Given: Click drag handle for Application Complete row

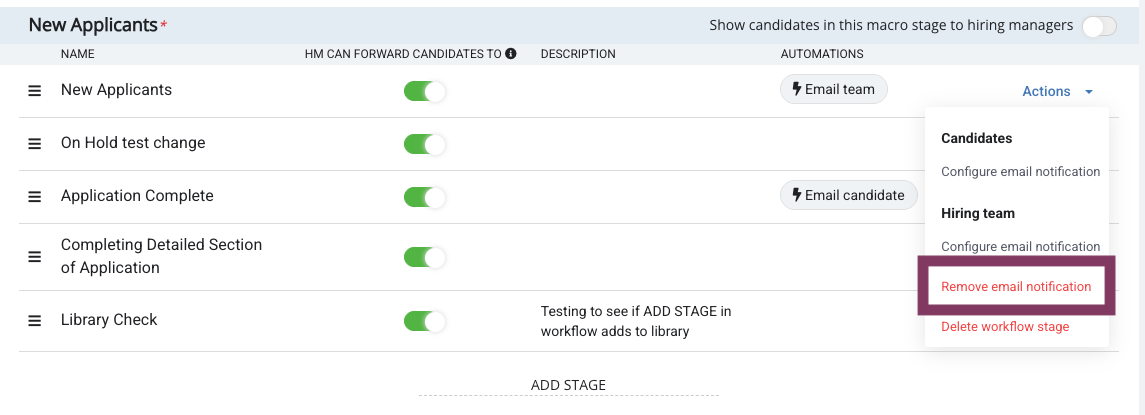Looking at the screenshot, I should point(34,197).
